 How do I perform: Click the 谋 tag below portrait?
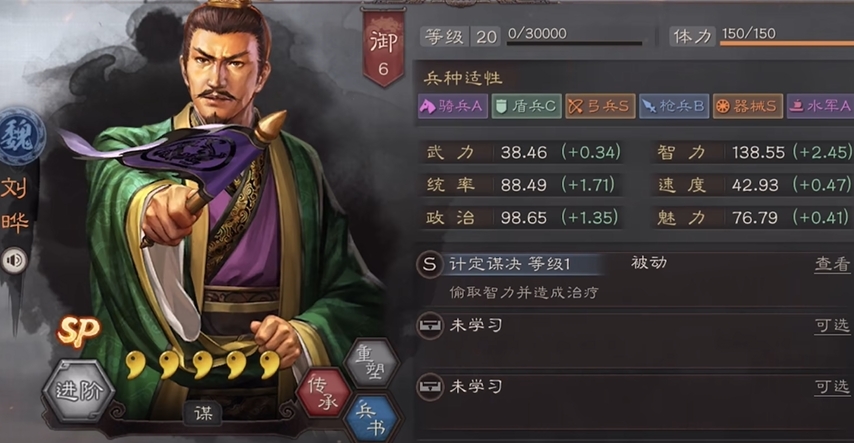203,413
